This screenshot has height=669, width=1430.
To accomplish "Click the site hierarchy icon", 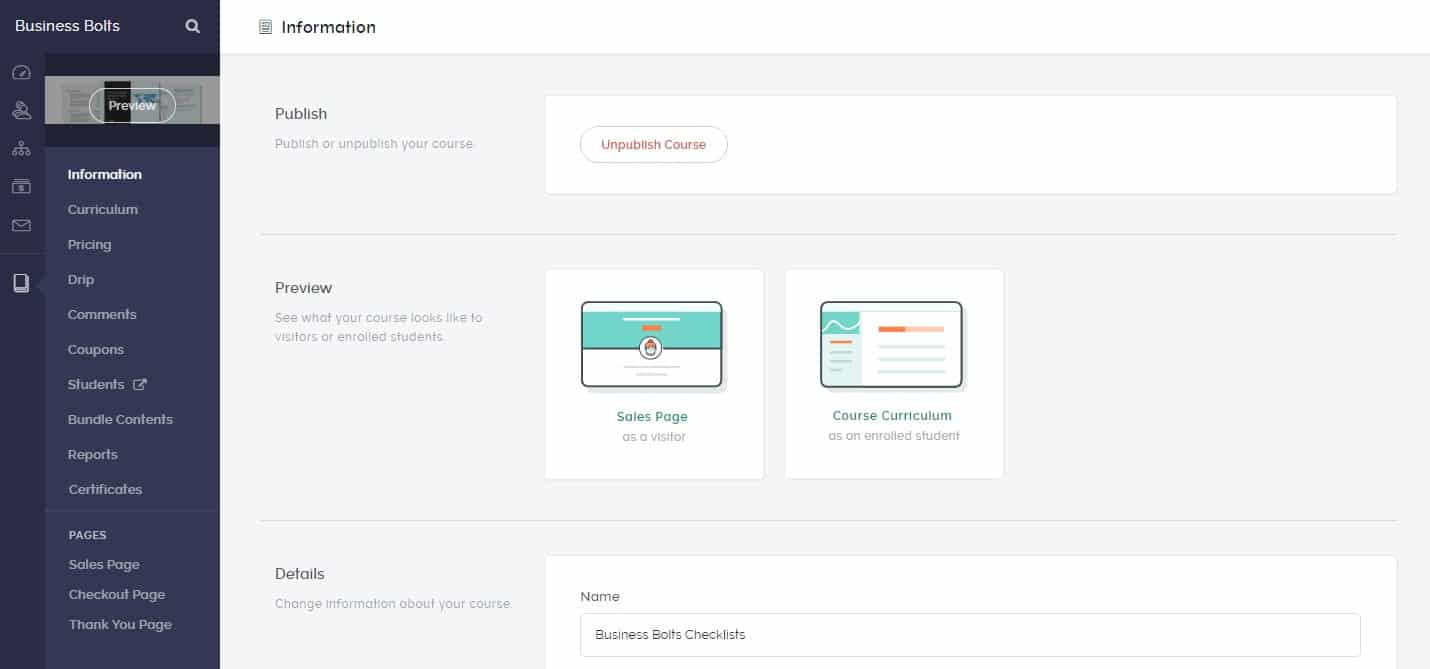I will 21,149.
